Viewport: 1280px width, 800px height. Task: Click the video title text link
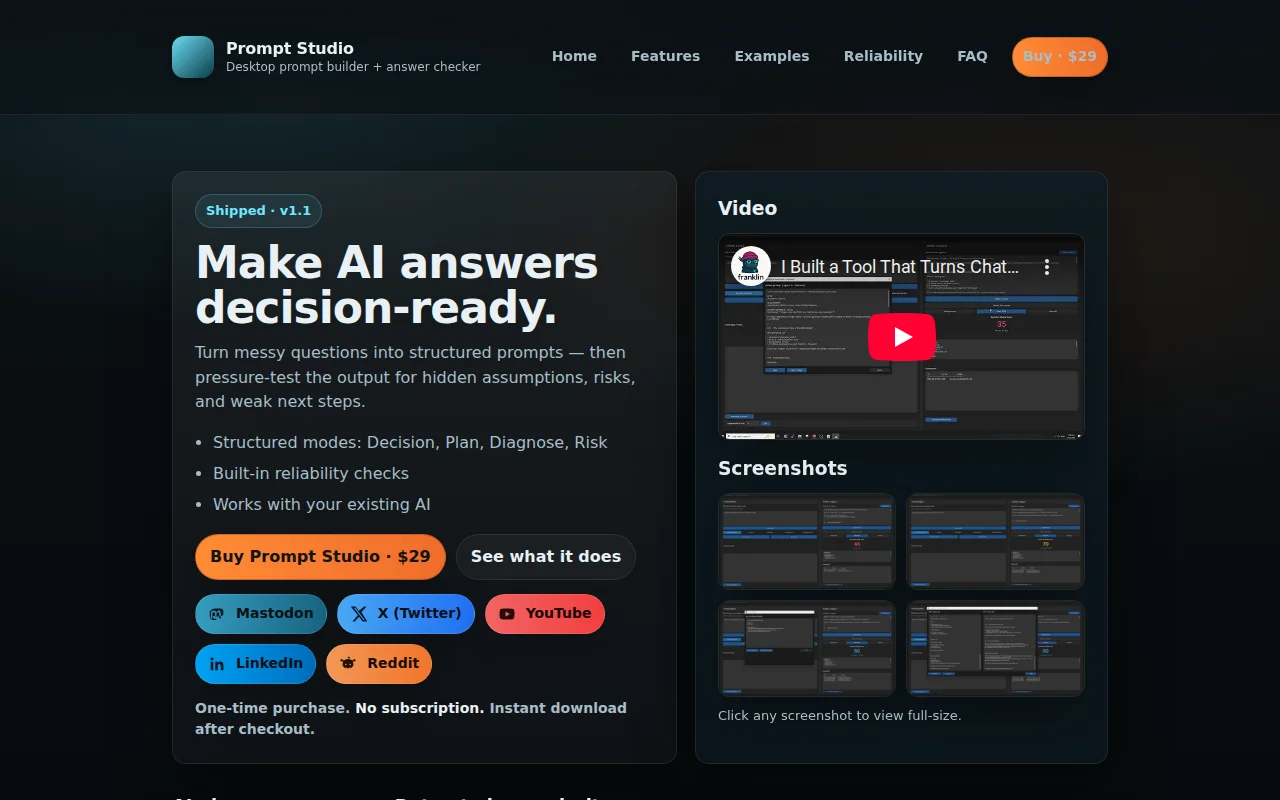coord(900,267)
